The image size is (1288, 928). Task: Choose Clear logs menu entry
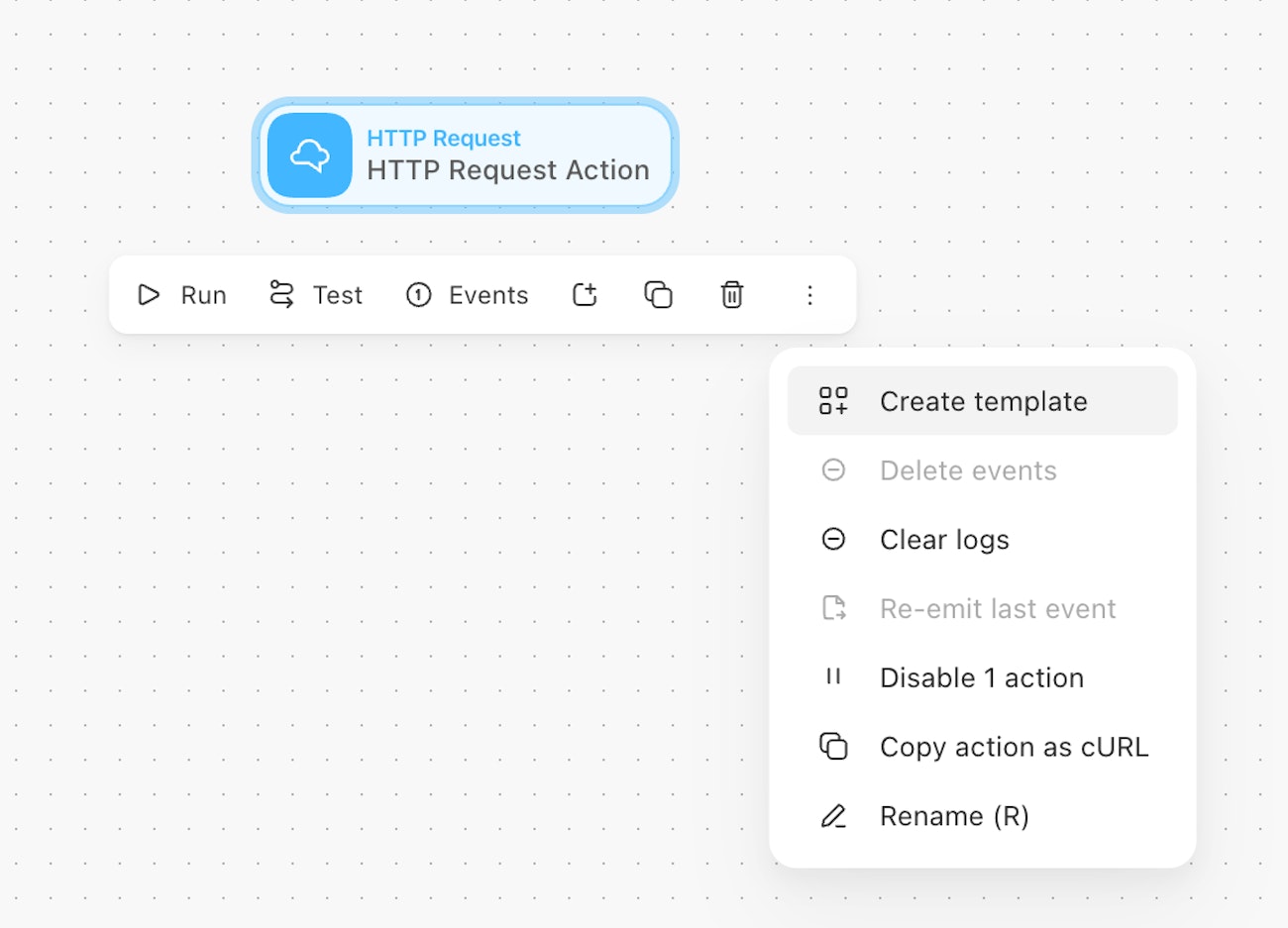(944, 540)
